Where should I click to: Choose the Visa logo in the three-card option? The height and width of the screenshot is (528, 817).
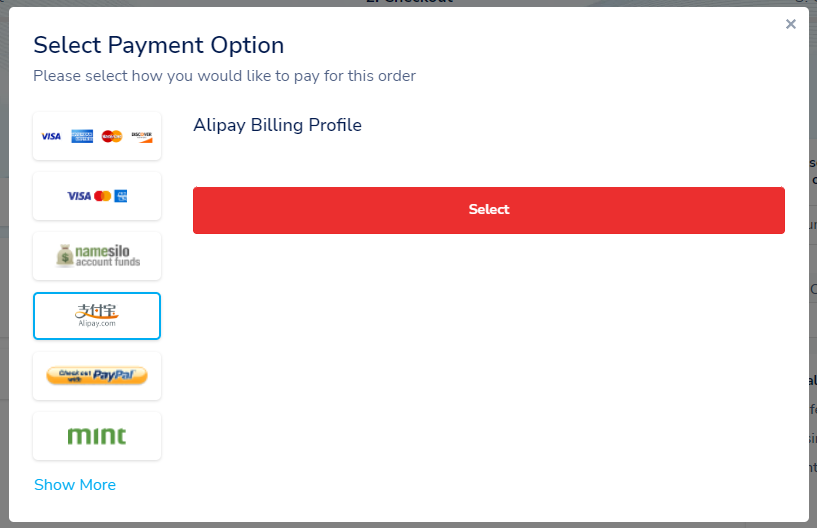[x=79, y=196]
